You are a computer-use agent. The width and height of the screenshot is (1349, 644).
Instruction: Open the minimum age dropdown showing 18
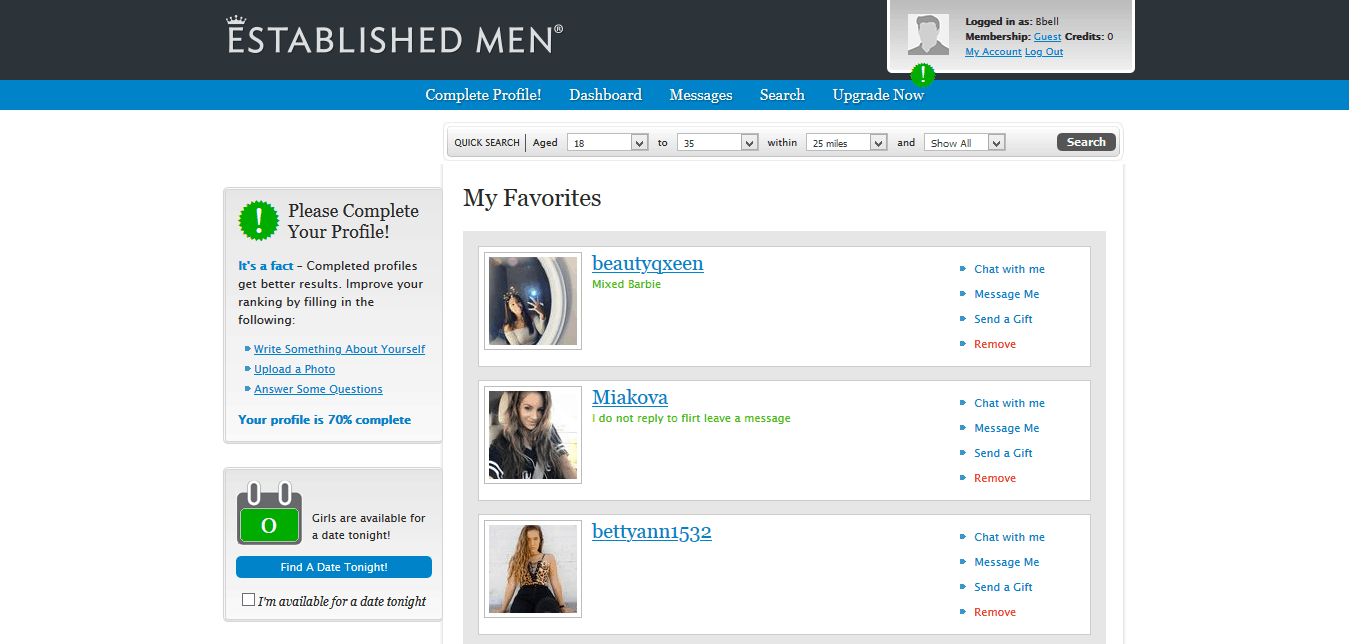608,143
